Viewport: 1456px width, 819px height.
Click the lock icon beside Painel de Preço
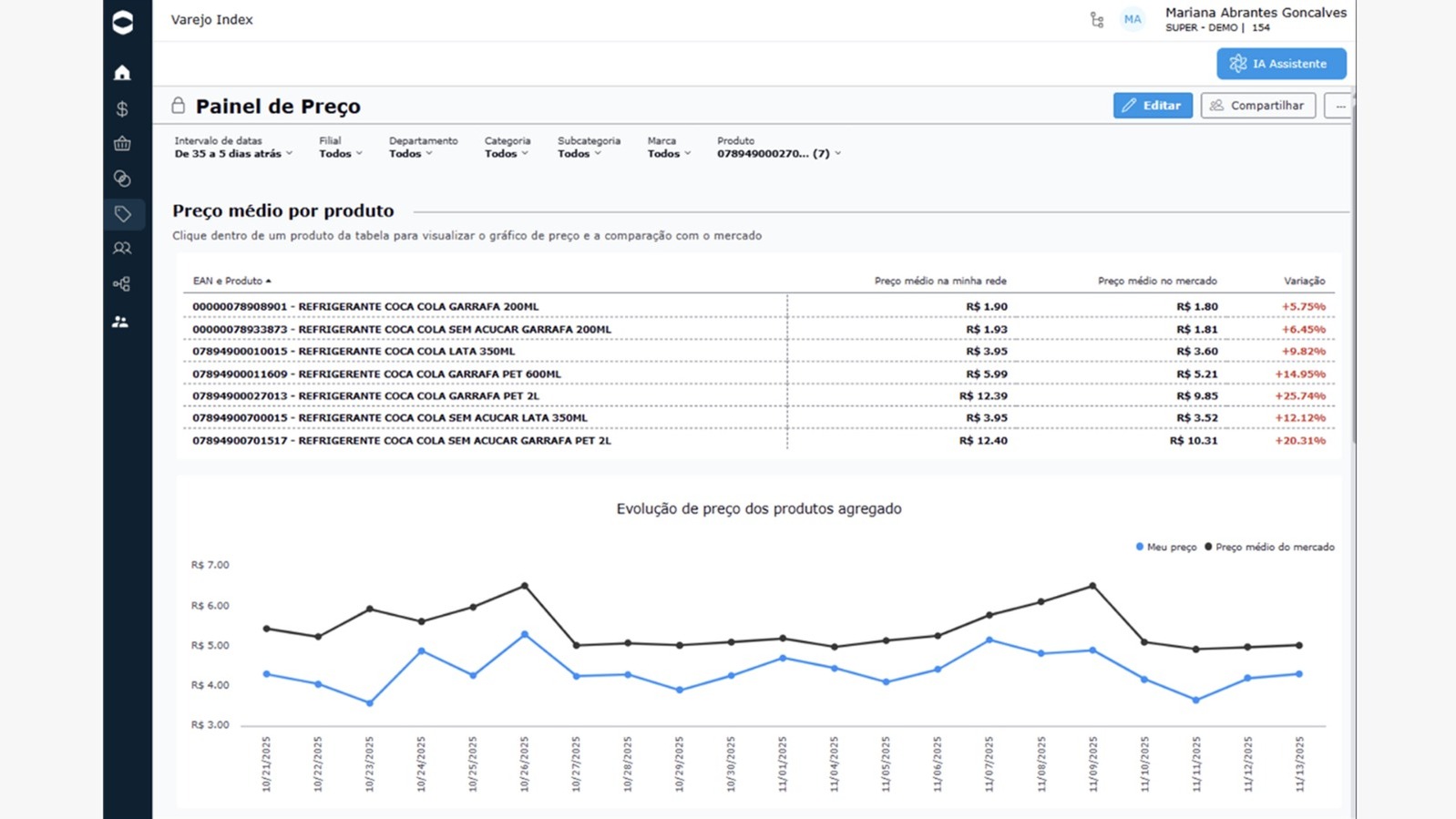[179, 106]
